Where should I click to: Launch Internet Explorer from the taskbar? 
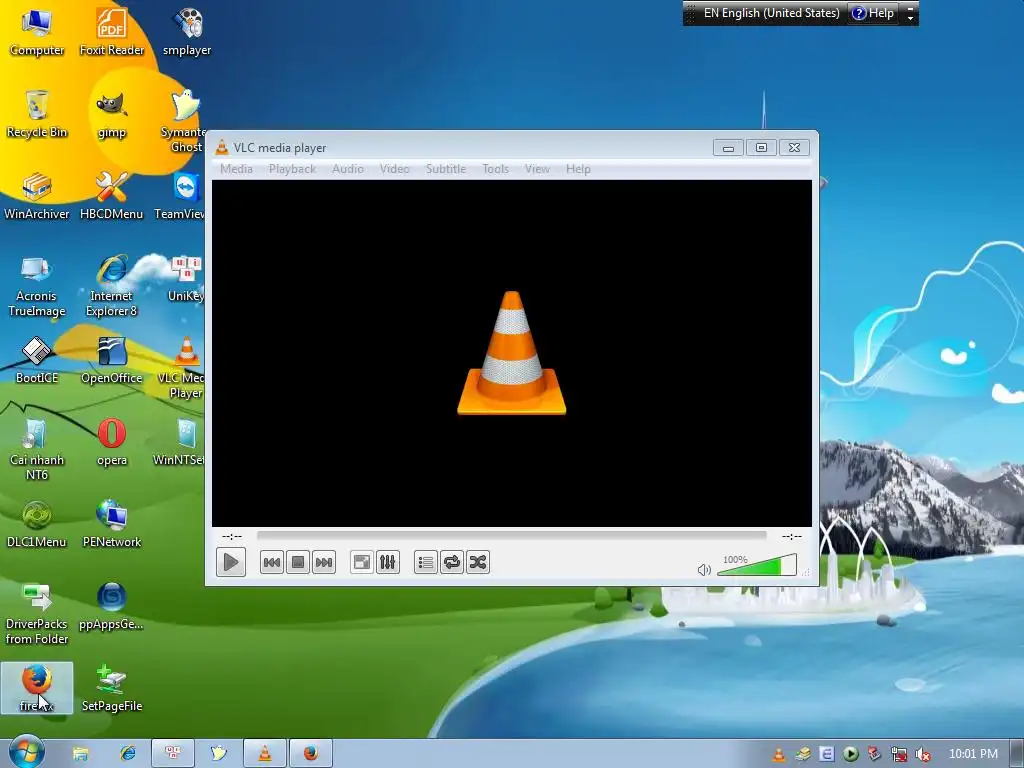(x=127, y=754)
